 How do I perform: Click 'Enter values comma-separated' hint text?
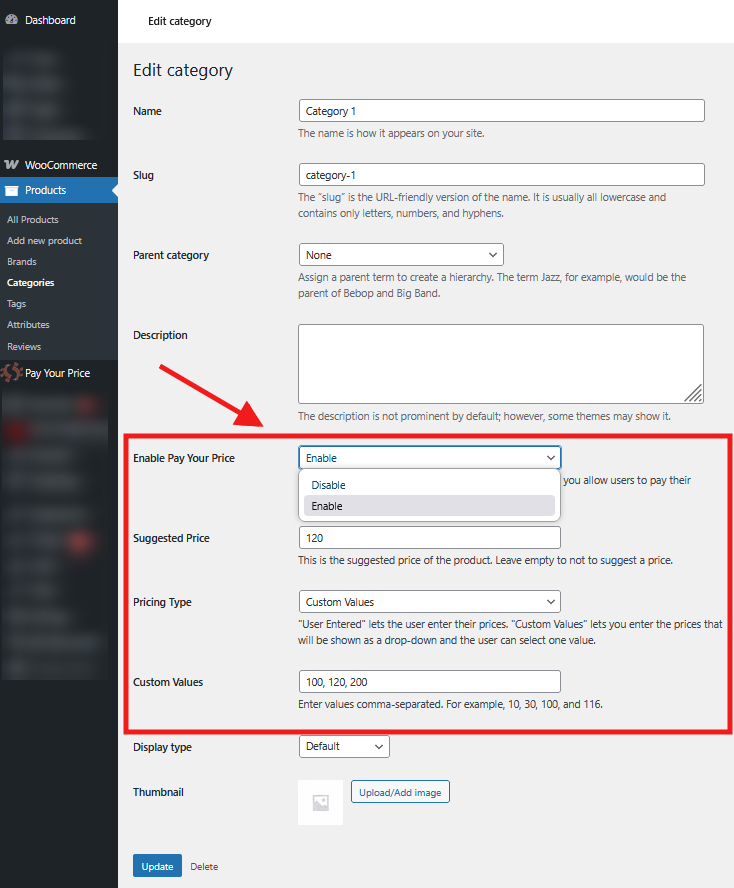click(451, 705)
